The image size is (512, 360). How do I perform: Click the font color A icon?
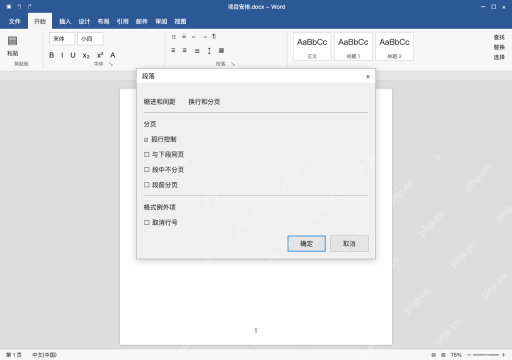pos(113,55)
